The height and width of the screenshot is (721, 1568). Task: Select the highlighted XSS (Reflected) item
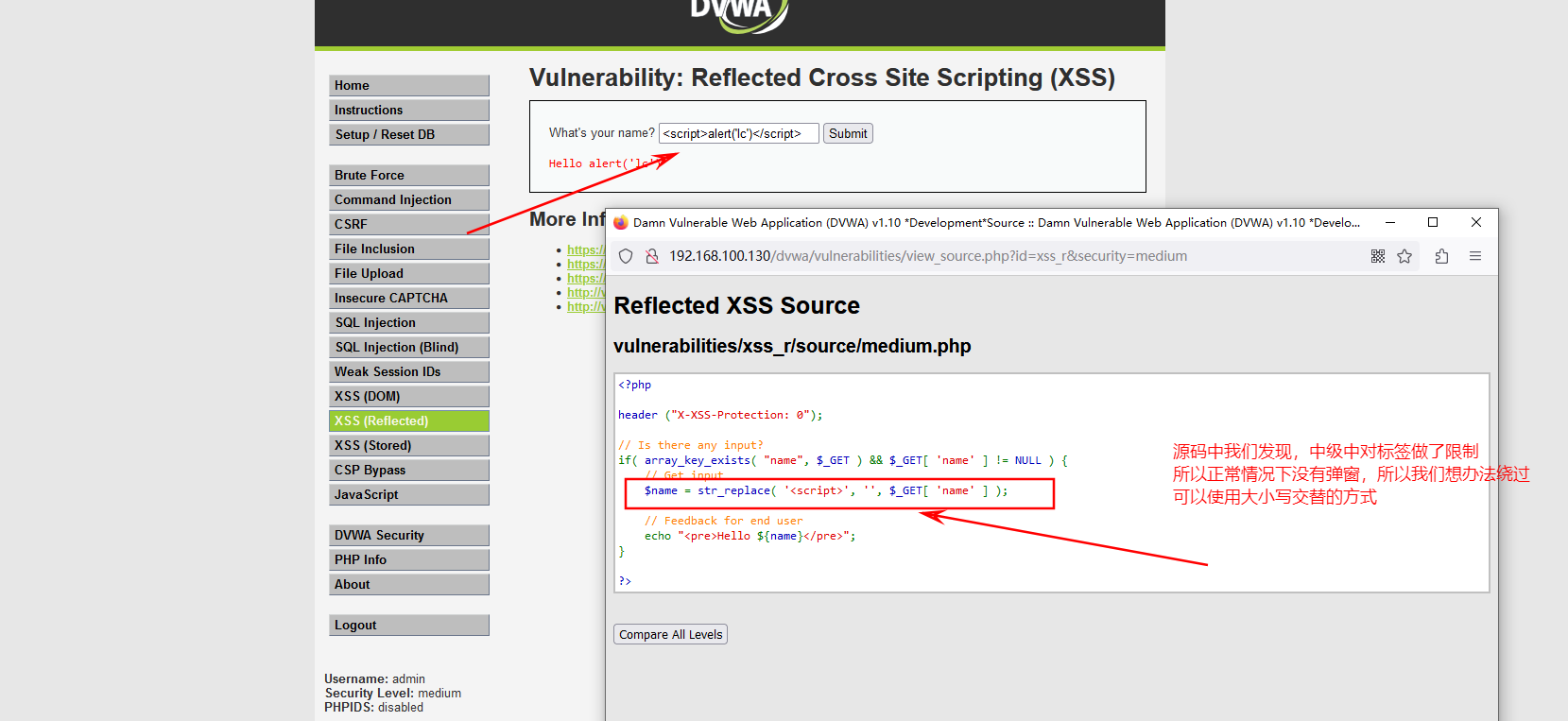pos(409,421)
